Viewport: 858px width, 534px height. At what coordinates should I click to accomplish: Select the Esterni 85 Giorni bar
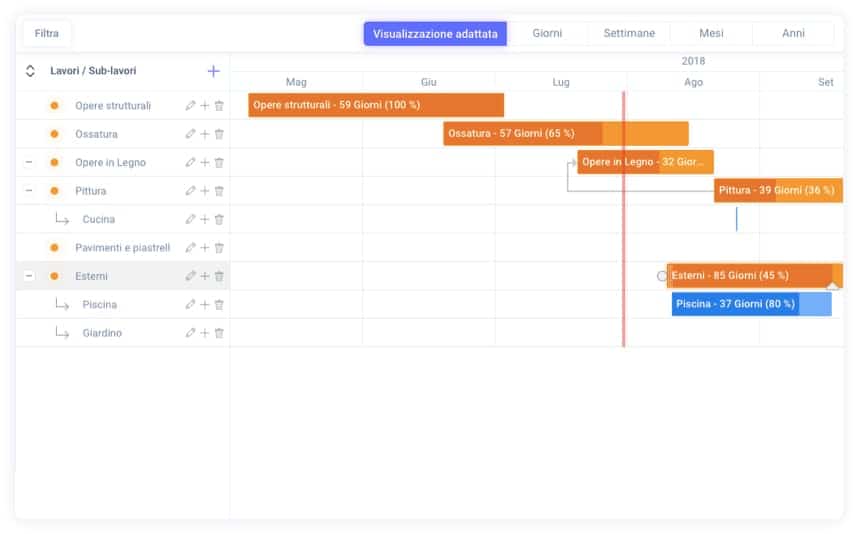[x=755, y=275]
